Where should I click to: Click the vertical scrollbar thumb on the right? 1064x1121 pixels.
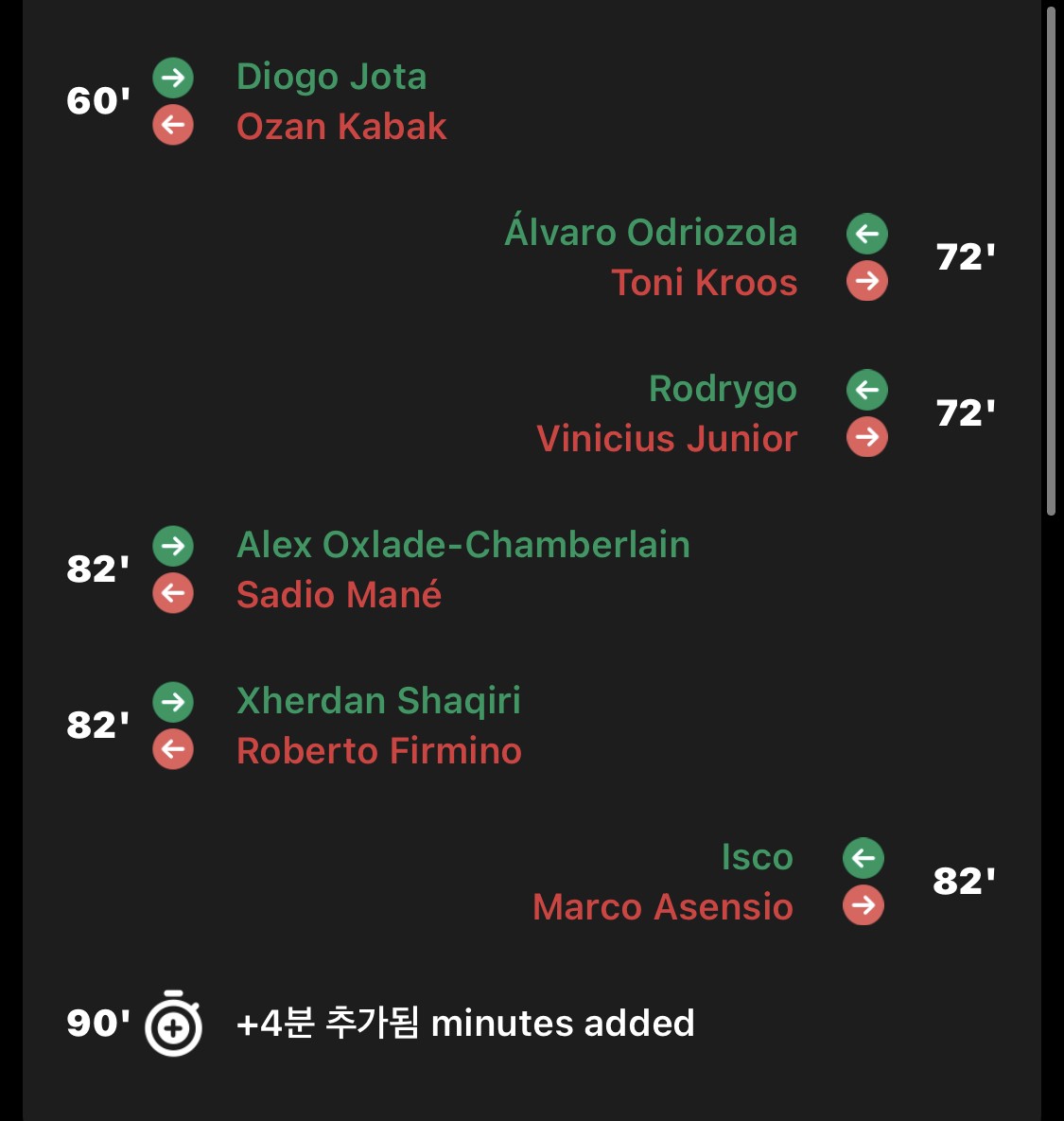pyautogui.click(x=1051, y=260)
